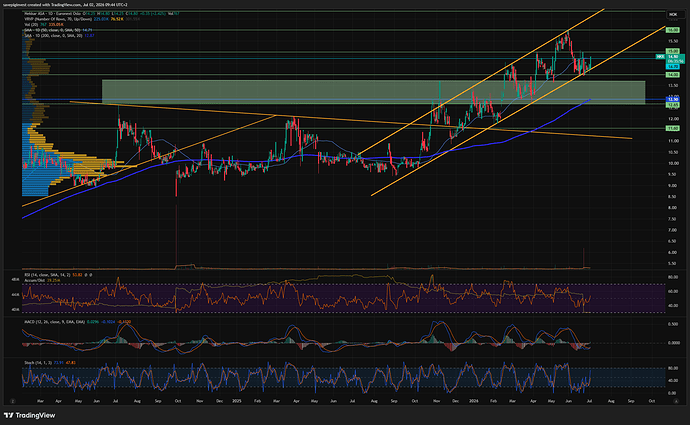Screen dimensions: 690x425
Task: Click the HKK symbol tag beside current price
Action: pos(660,57)
